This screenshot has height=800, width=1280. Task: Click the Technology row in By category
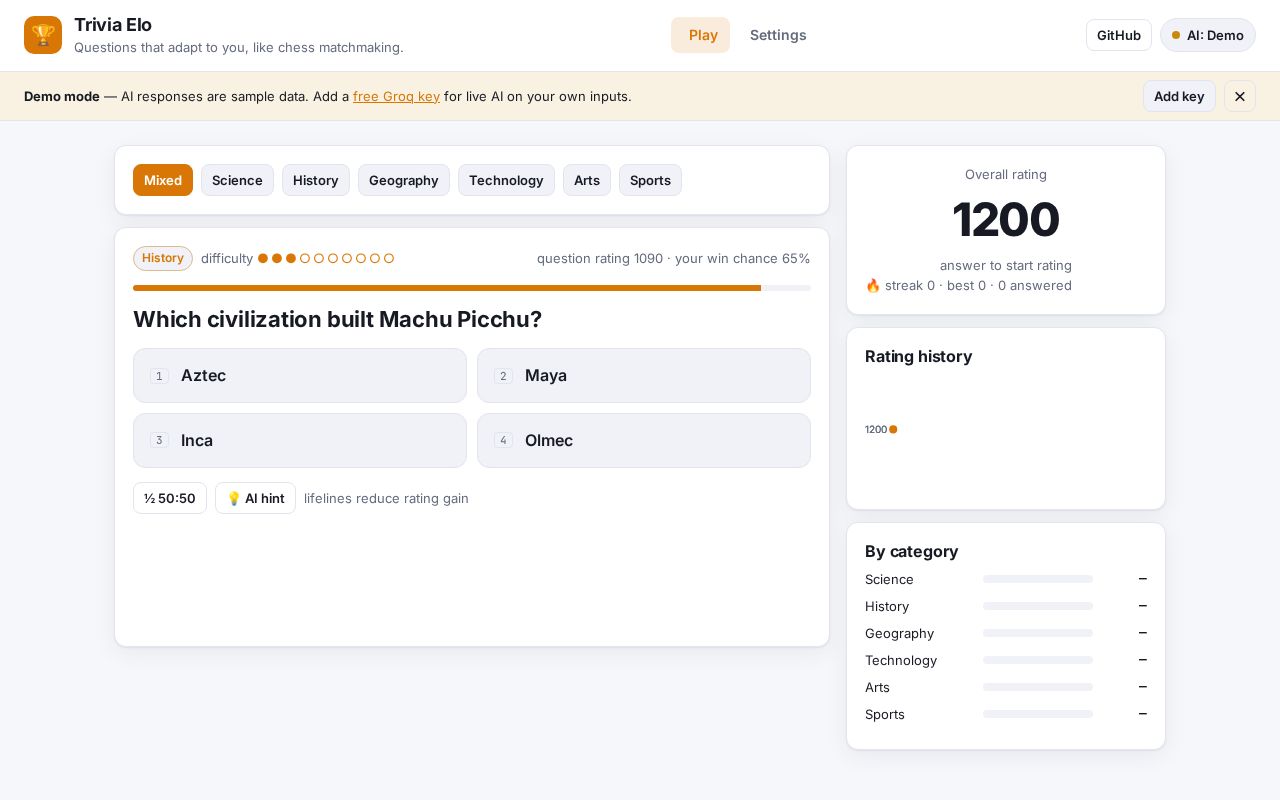click(x=1006, y=660)
